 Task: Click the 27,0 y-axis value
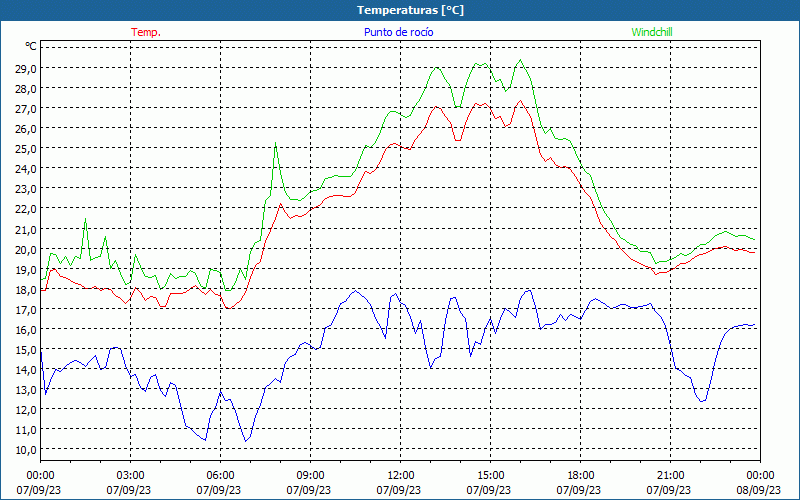point(26,108)
